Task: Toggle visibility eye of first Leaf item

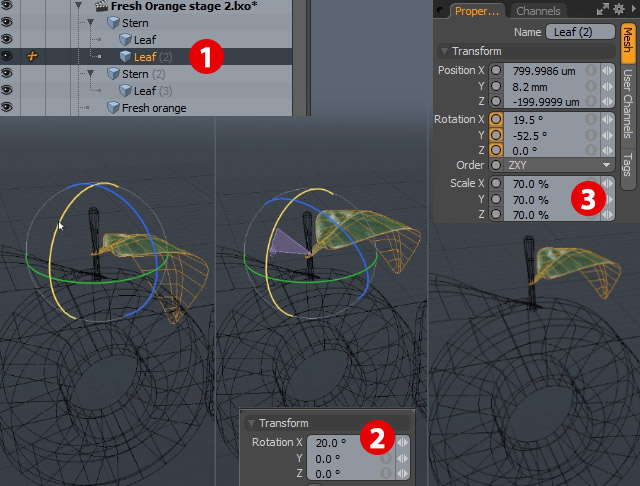Action: (x=7, y=39)
